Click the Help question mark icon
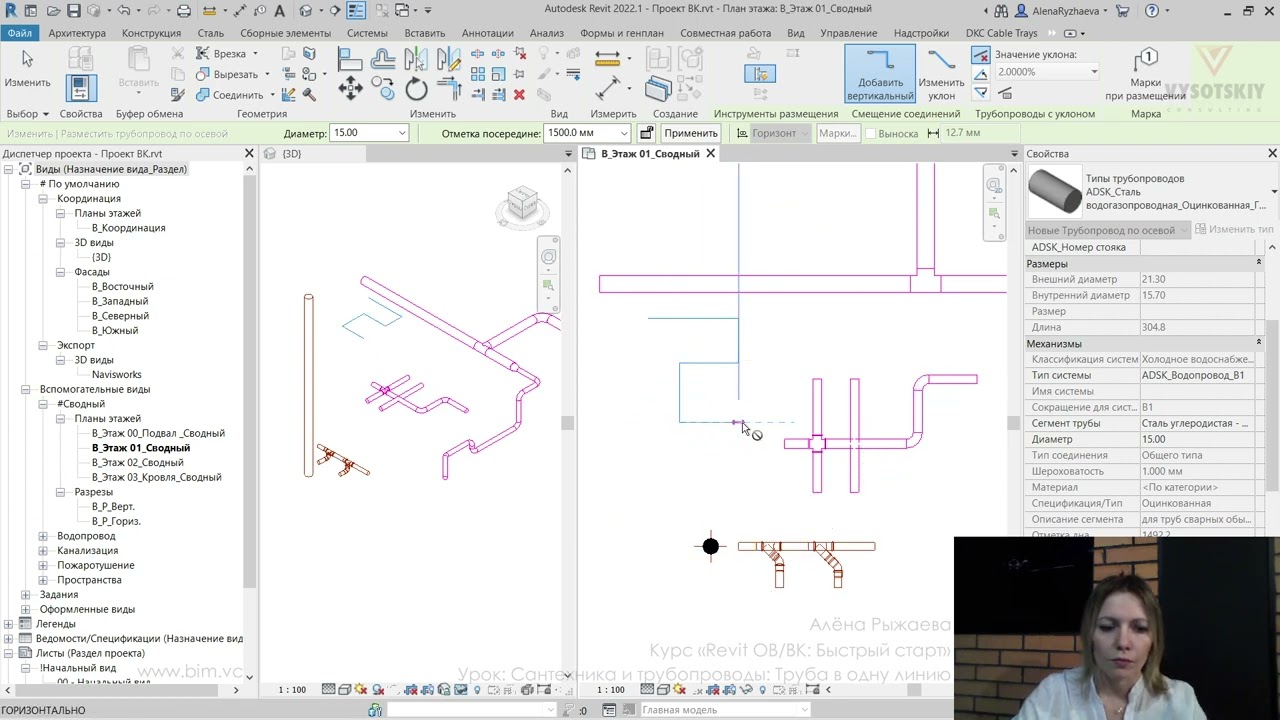This screenshot has width=1280, height=720. tap(1152, 11)
